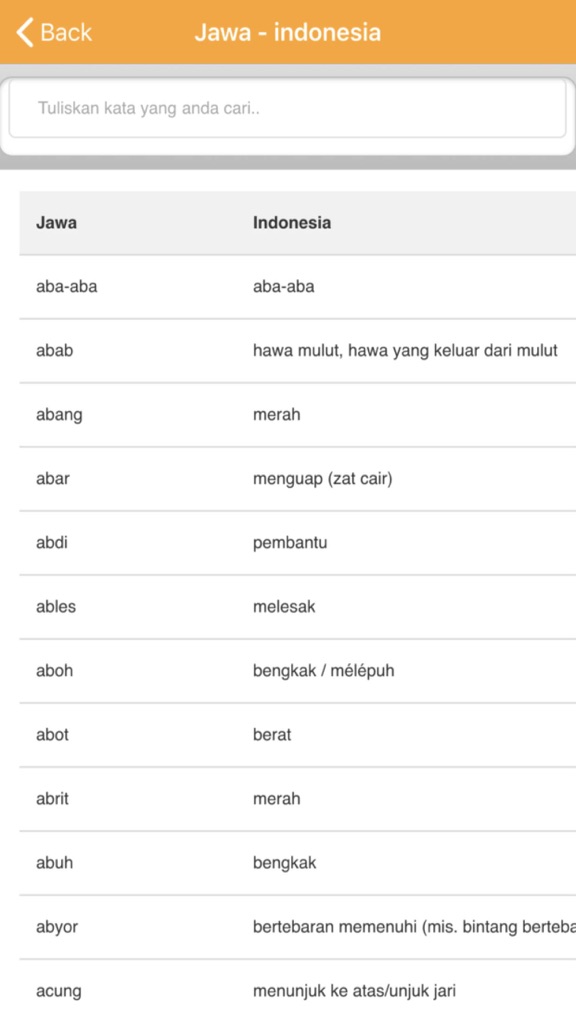
Task: Click the search input field
Action: click(x=288, y=110)
